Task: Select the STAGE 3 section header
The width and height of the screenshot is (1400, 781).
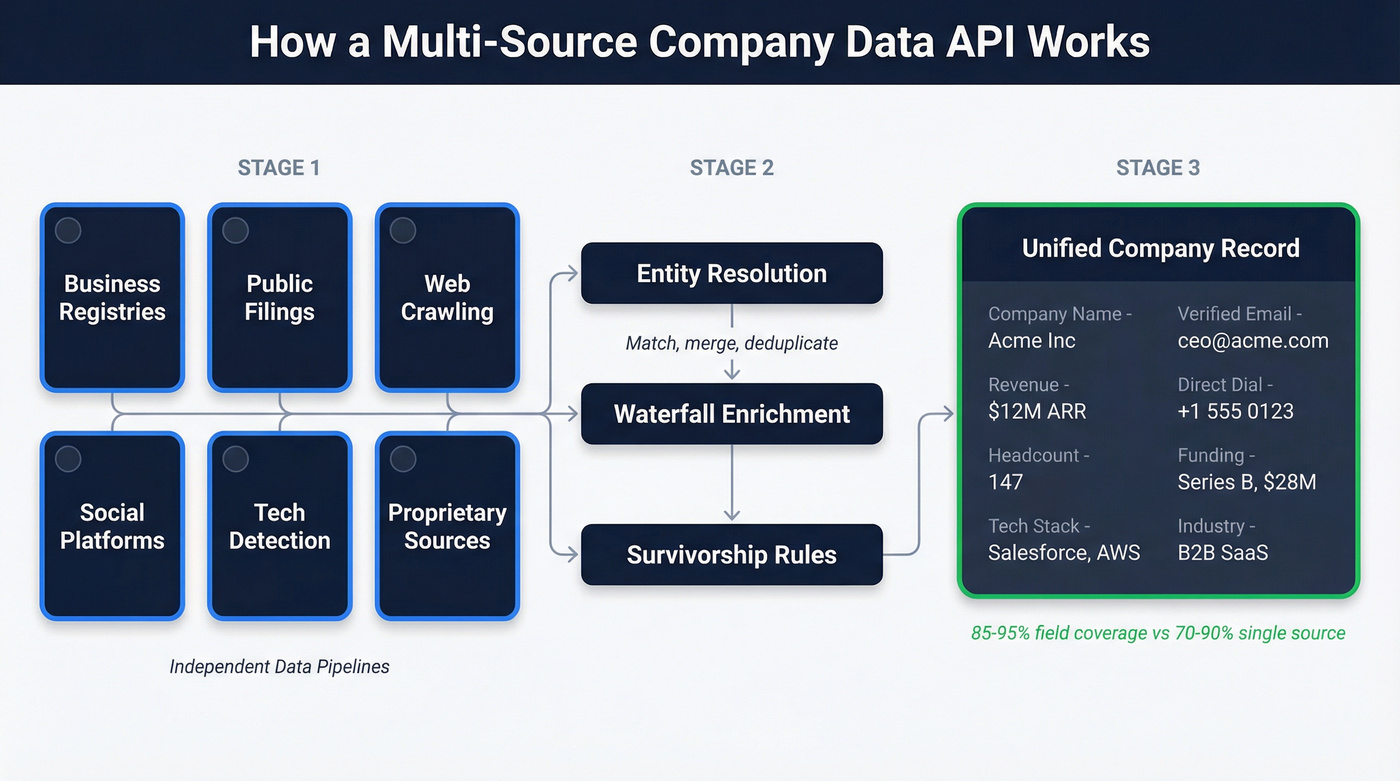Action: tap(1157, 167)
